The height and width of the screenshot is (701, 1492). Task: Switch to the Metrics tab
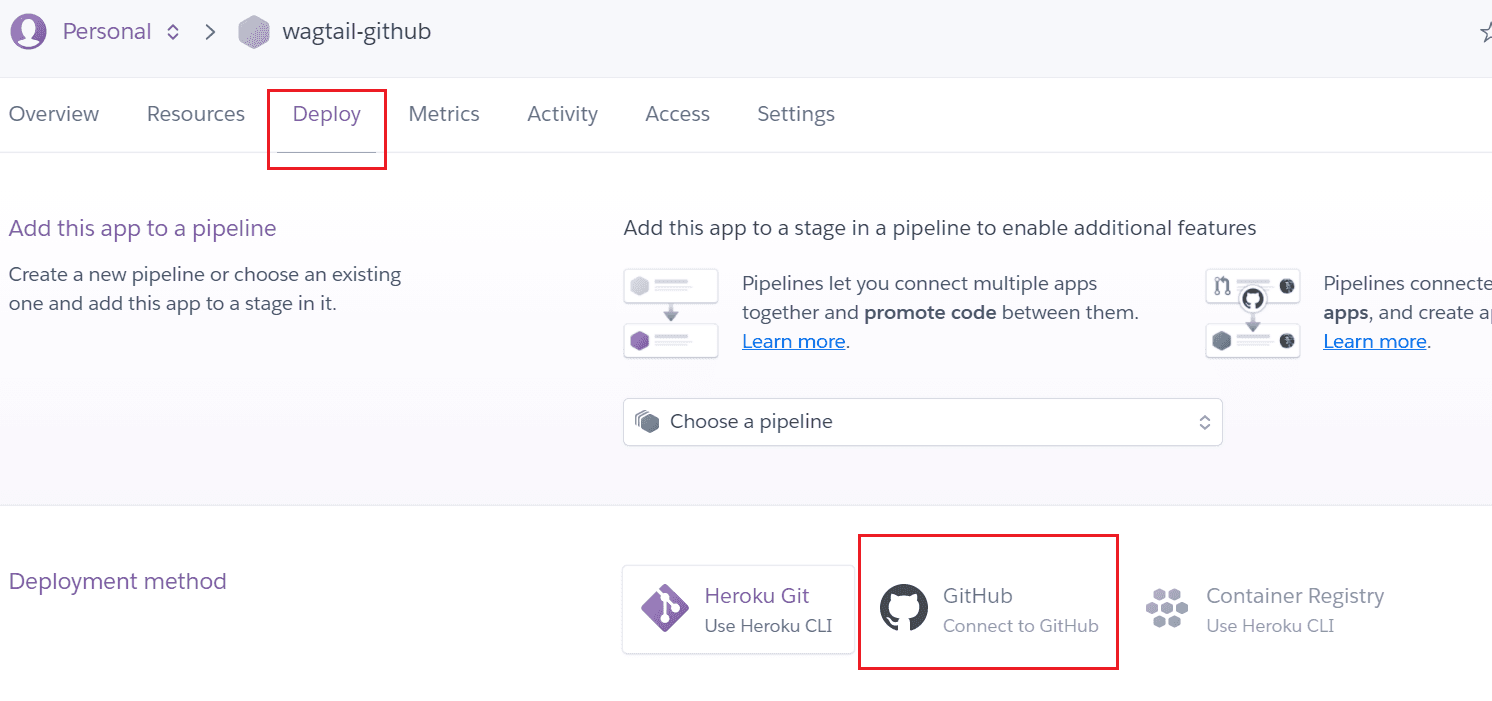444,114
